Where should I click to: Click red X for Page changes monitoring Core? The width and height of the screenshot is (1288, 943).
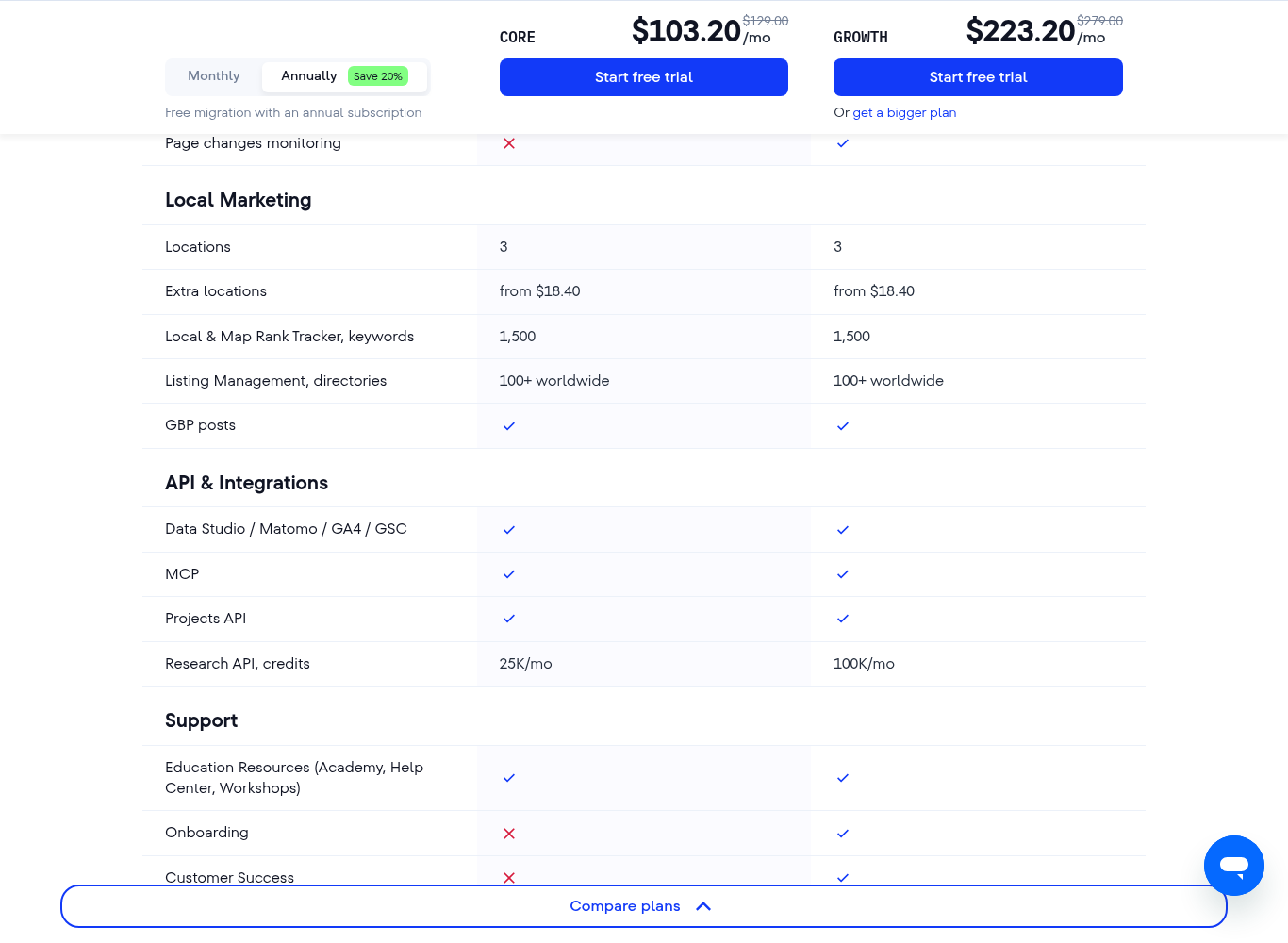509,143
